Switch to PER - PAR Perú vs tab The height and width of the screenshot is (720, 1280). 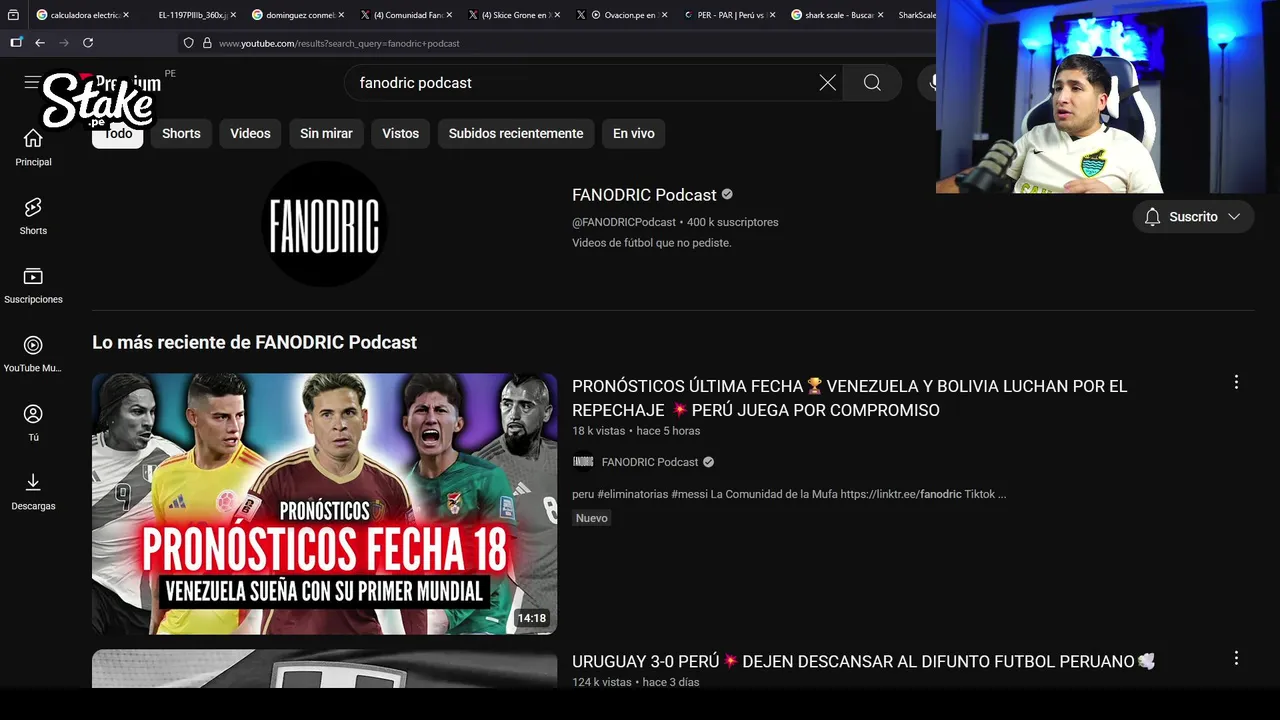click(x=730, y=15)
